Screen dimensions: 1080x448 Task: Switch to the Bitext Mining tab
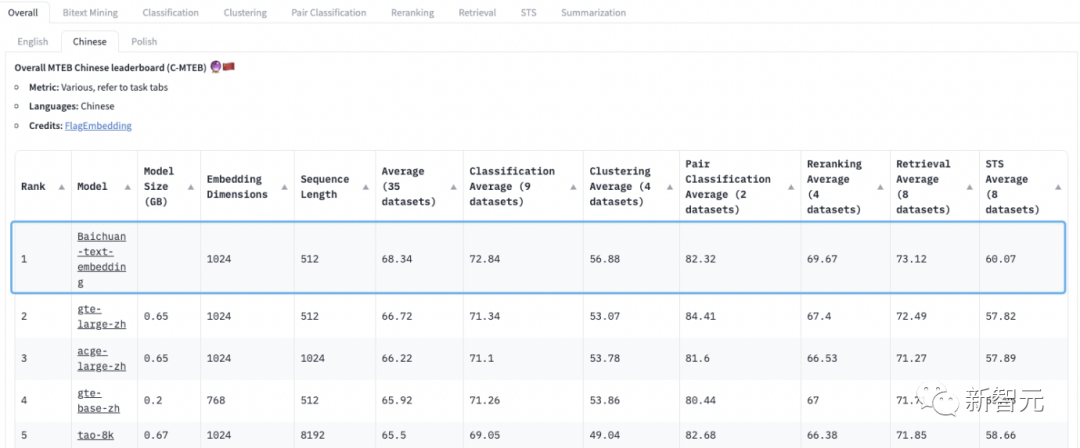(90, 13)
